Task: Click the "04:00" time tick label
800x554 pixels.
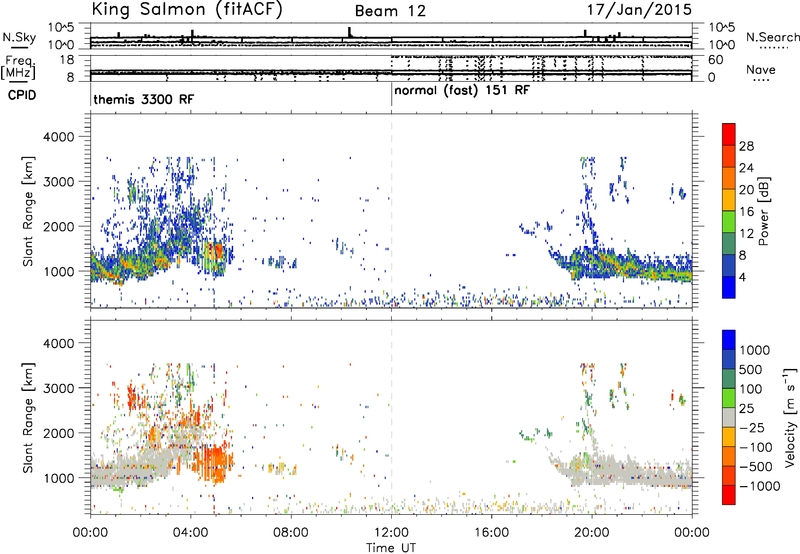Action: pos(190,533)
